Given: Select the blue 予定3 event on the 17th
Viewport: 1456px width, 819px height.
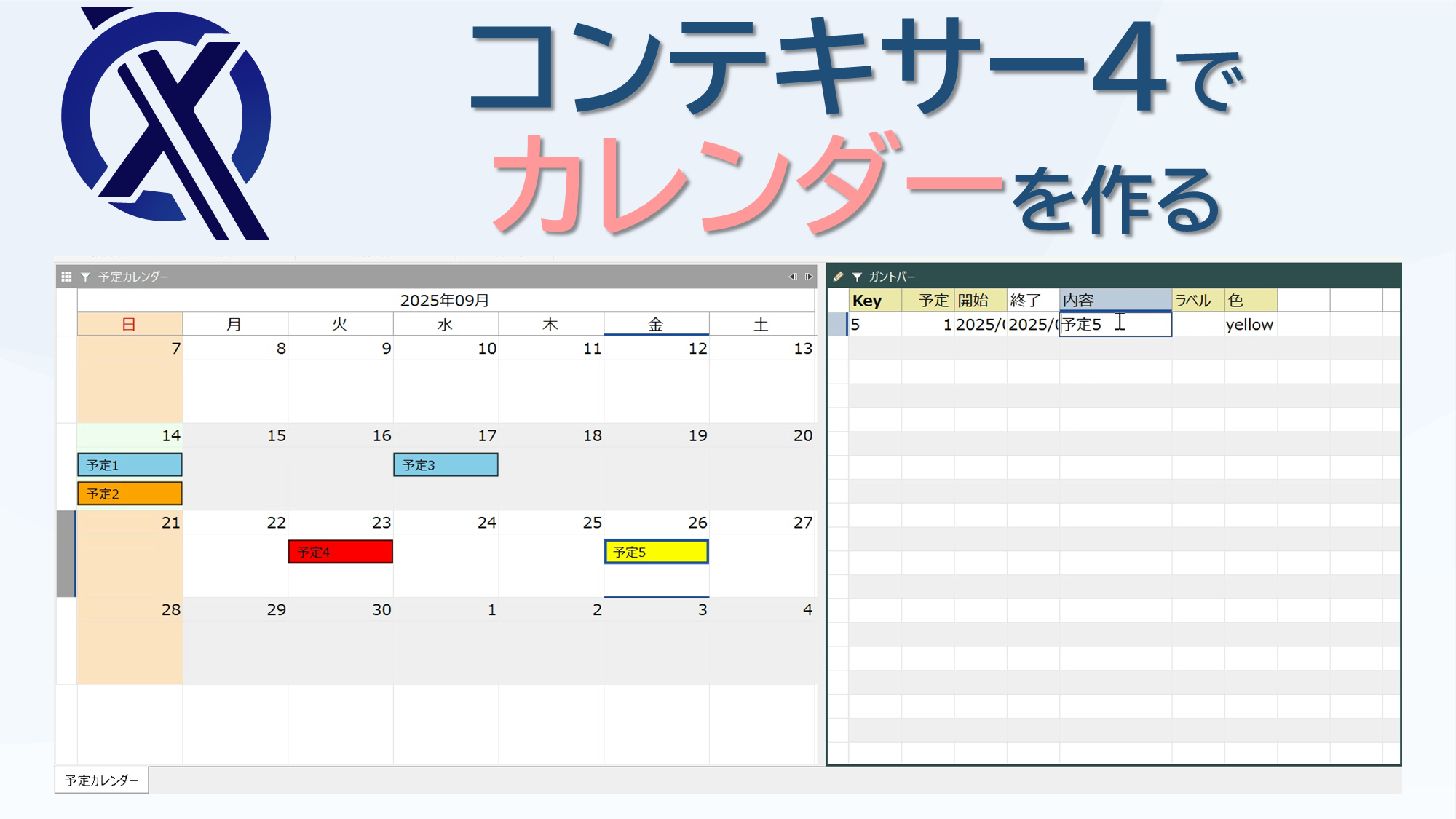Looking at the screenshot, I should pyautogui.click(x=446, y=464).
